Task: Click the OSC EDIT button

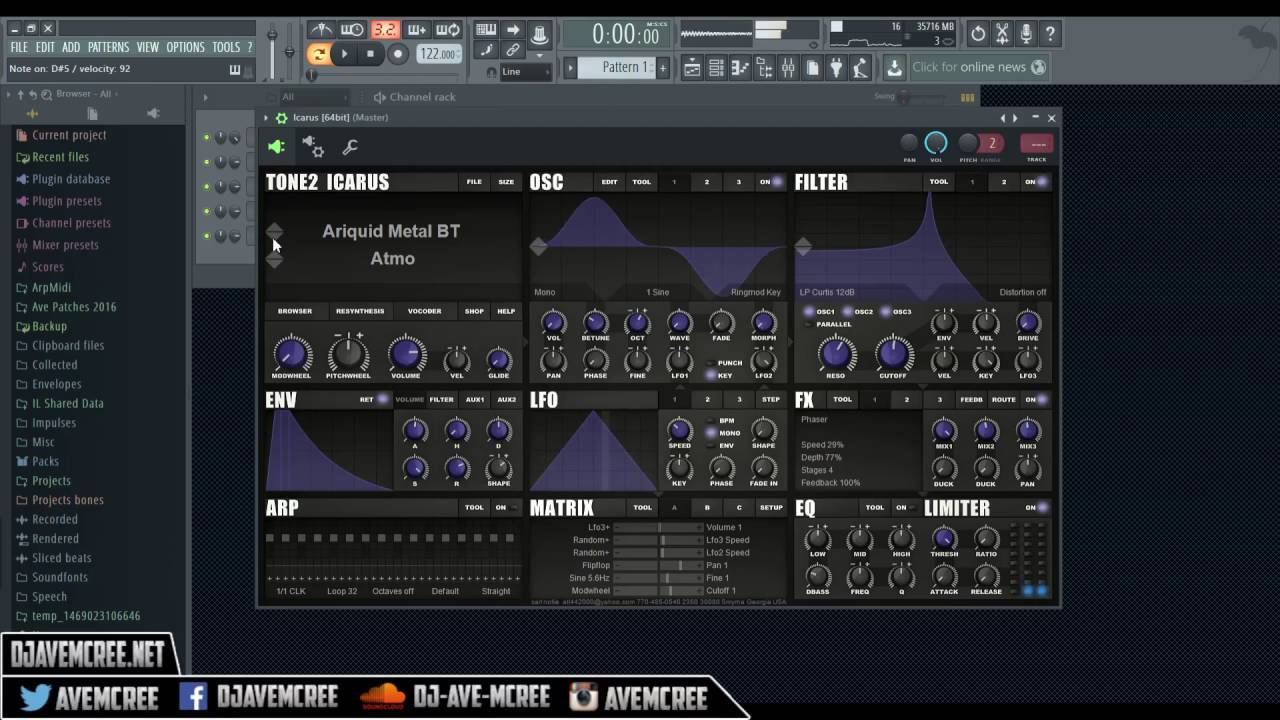Action: [x=609, y=182]
